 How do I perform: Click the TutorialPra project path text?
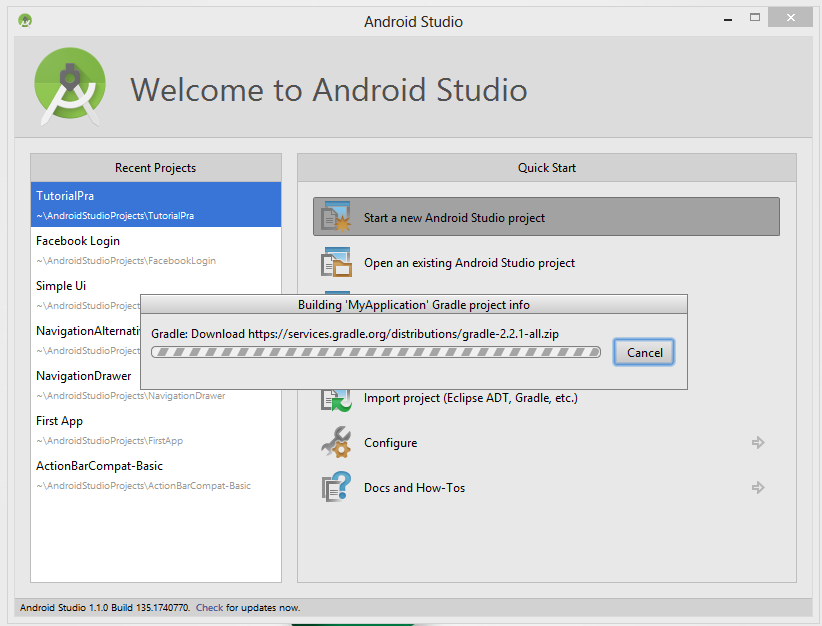(x=115, y=215)
